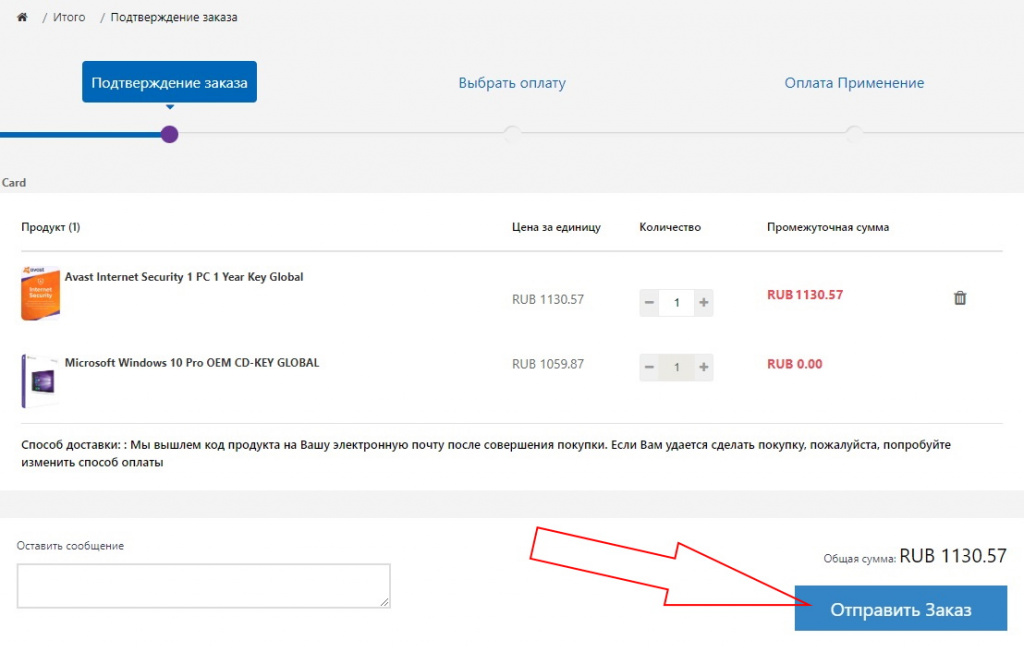Click the Оставить сообщение text area

coord(203,585)
